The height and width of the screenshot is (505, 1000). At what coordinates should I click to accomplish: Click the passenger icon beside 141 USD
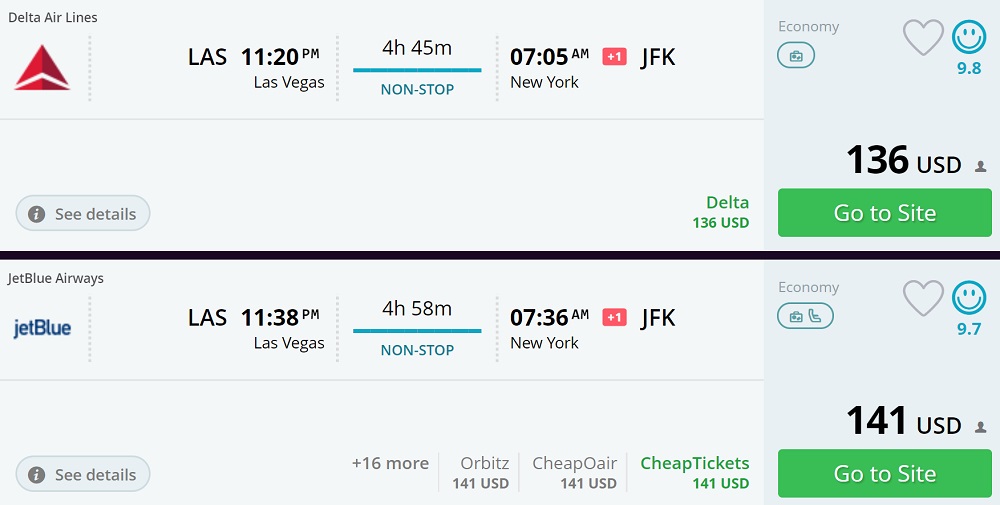pos(981,428)
